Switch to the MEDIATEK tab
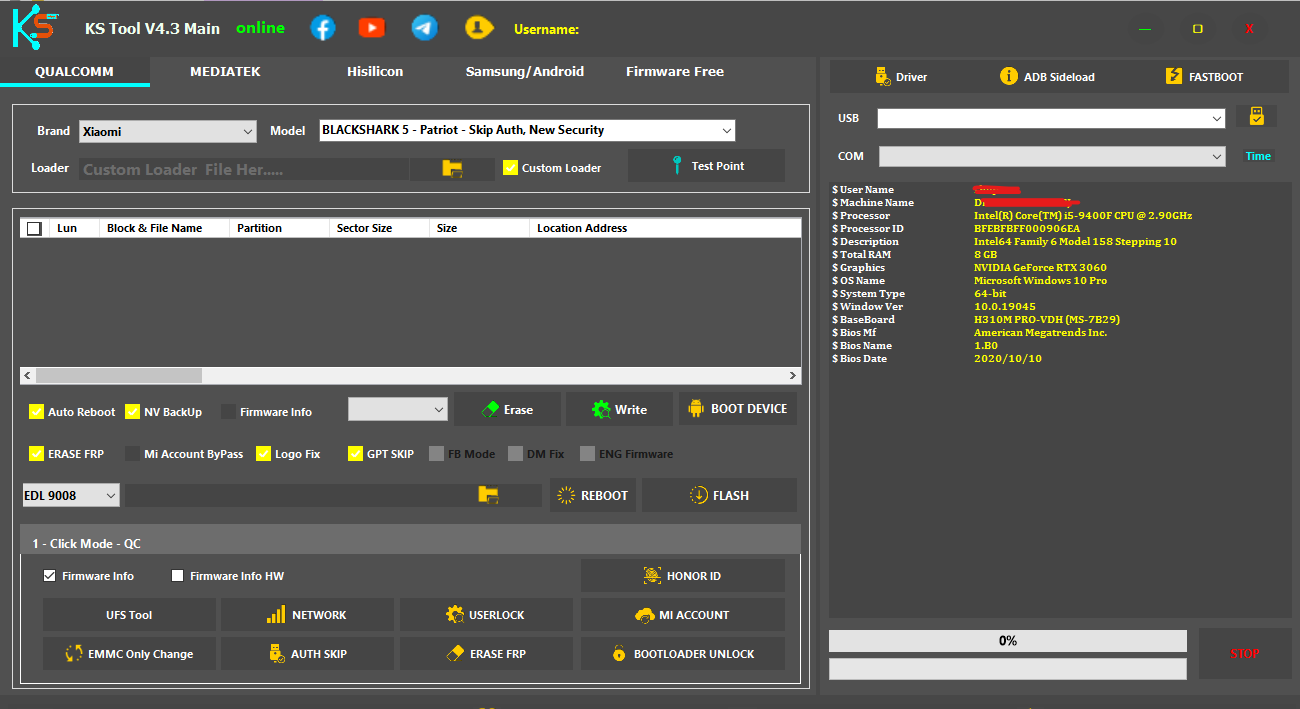The image size is (1300, 709). [225, 72]
